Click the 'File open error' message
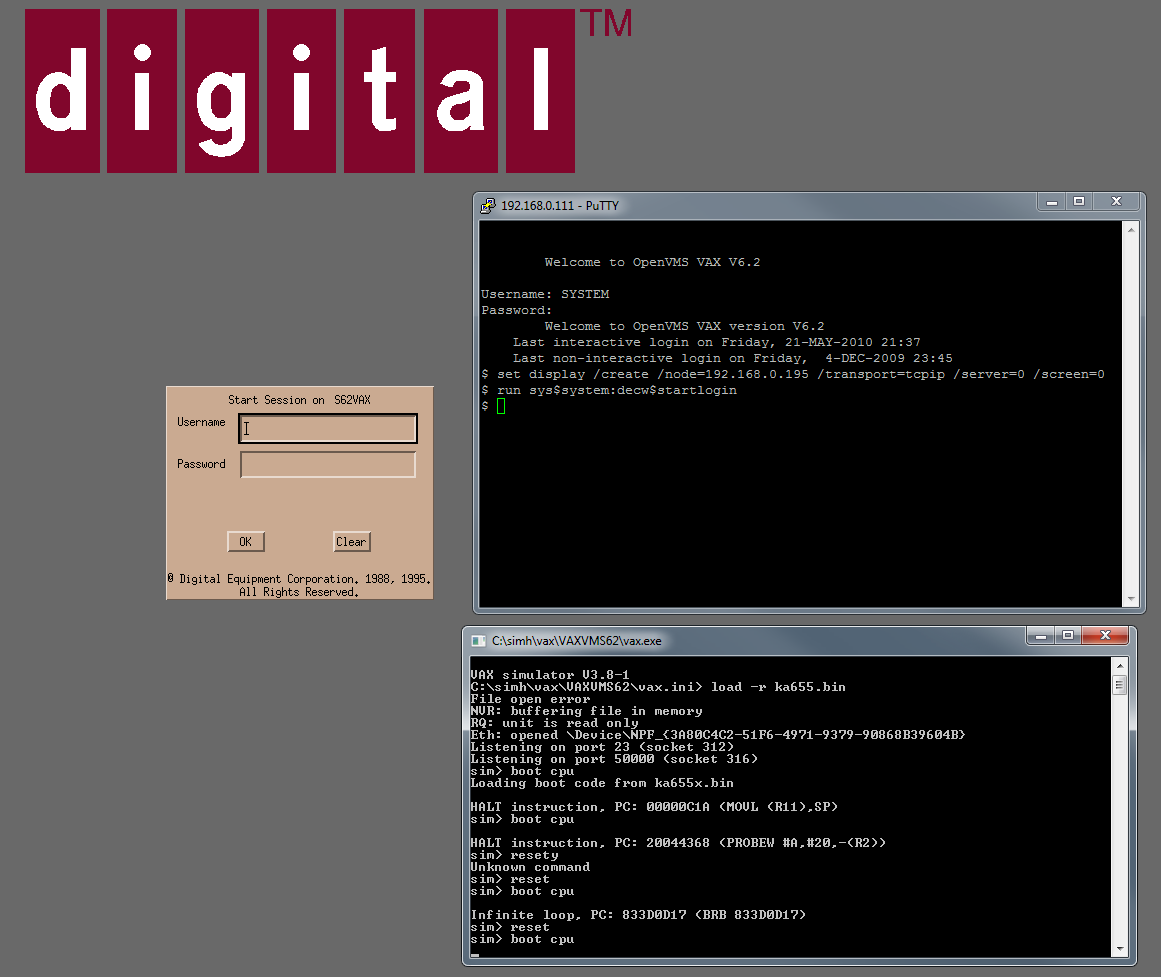This screenshot has height=977, width=1161. (x=530, y=698)
